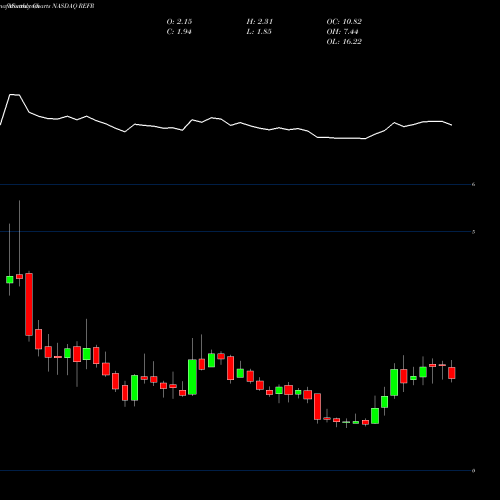Viewport: 500px width, 500px height.
Task: Click the NASDAQ REFR chart title
Action: pos(74,6)
